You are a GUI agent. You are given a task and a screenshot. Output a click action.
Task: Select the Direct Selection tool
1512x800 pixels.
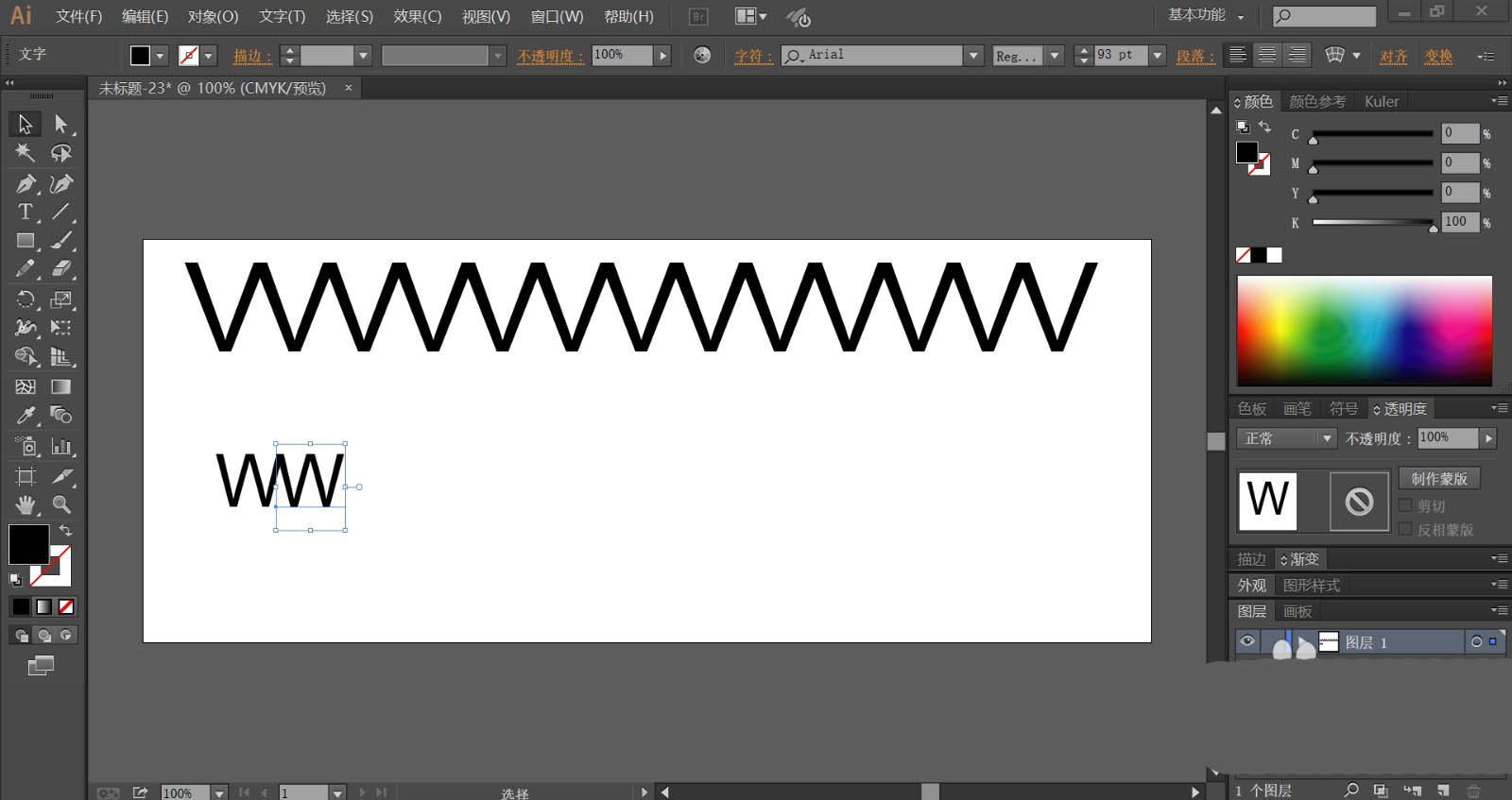[61, 124]
